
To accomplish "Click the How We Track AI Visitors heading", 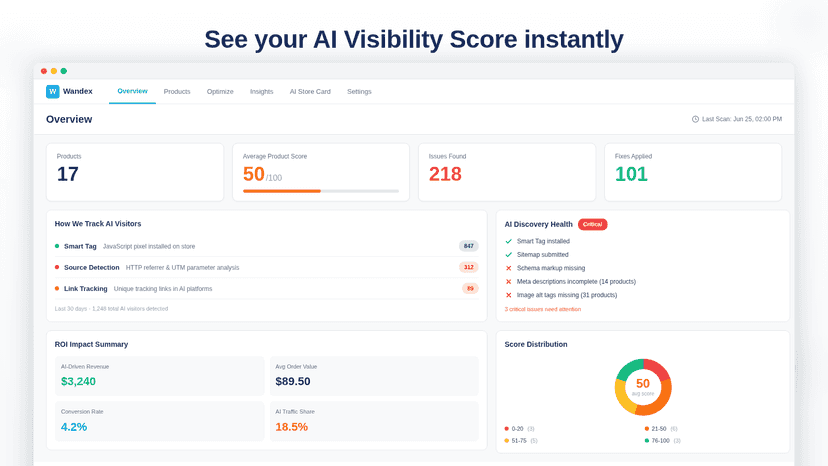I will (x=98, y=224).
